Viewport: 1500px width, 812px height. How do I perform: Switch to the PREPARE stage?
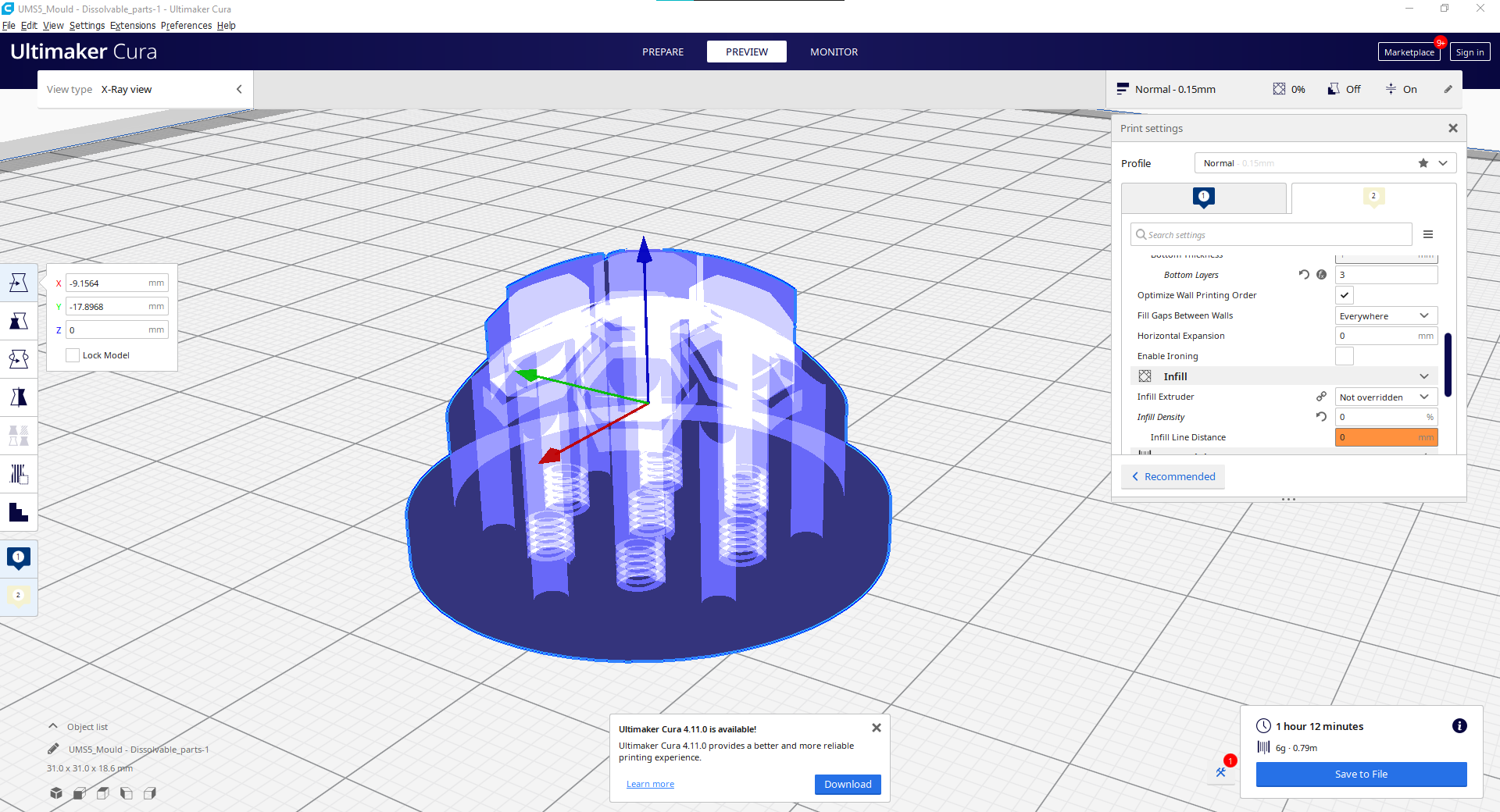click(x=662, y=52)
